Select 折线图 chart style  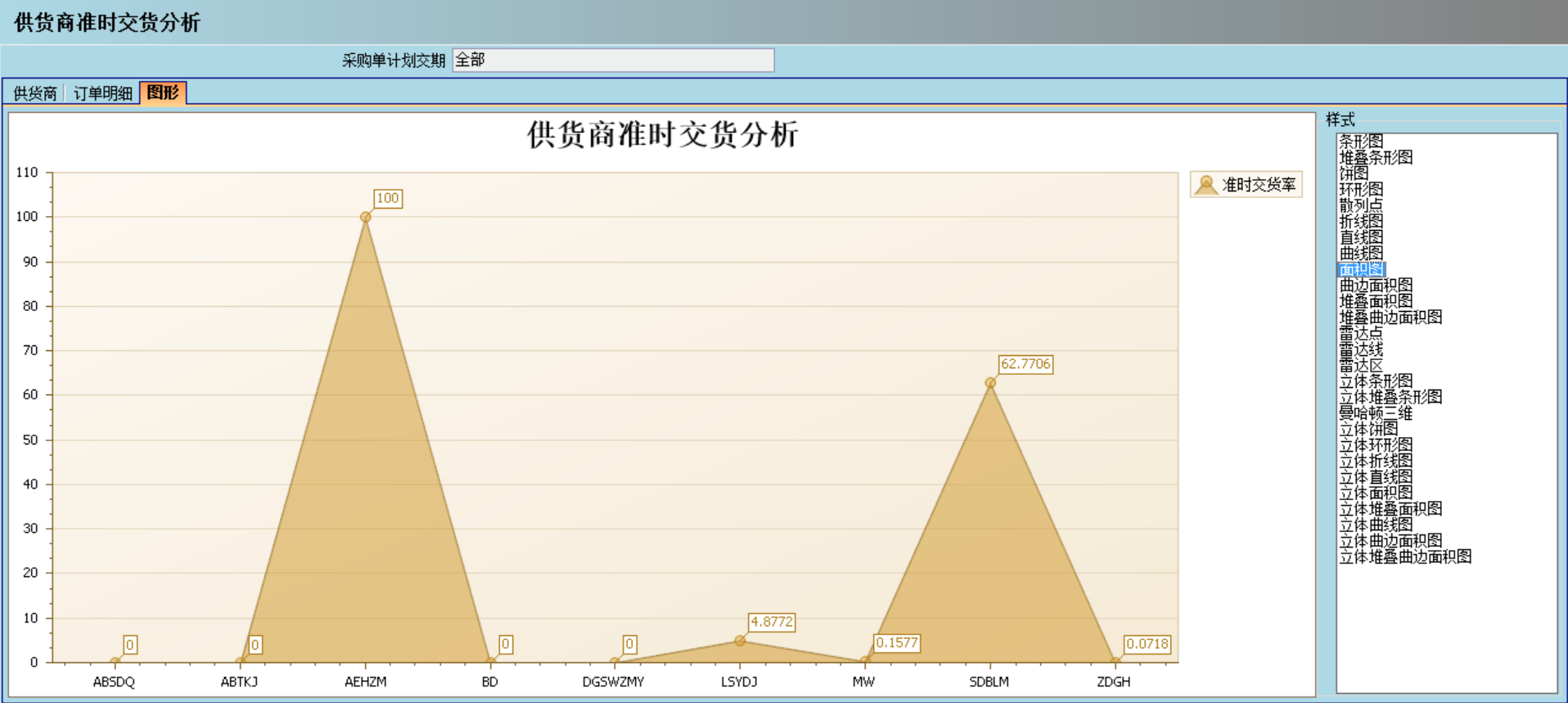(x=1361, y=221)
